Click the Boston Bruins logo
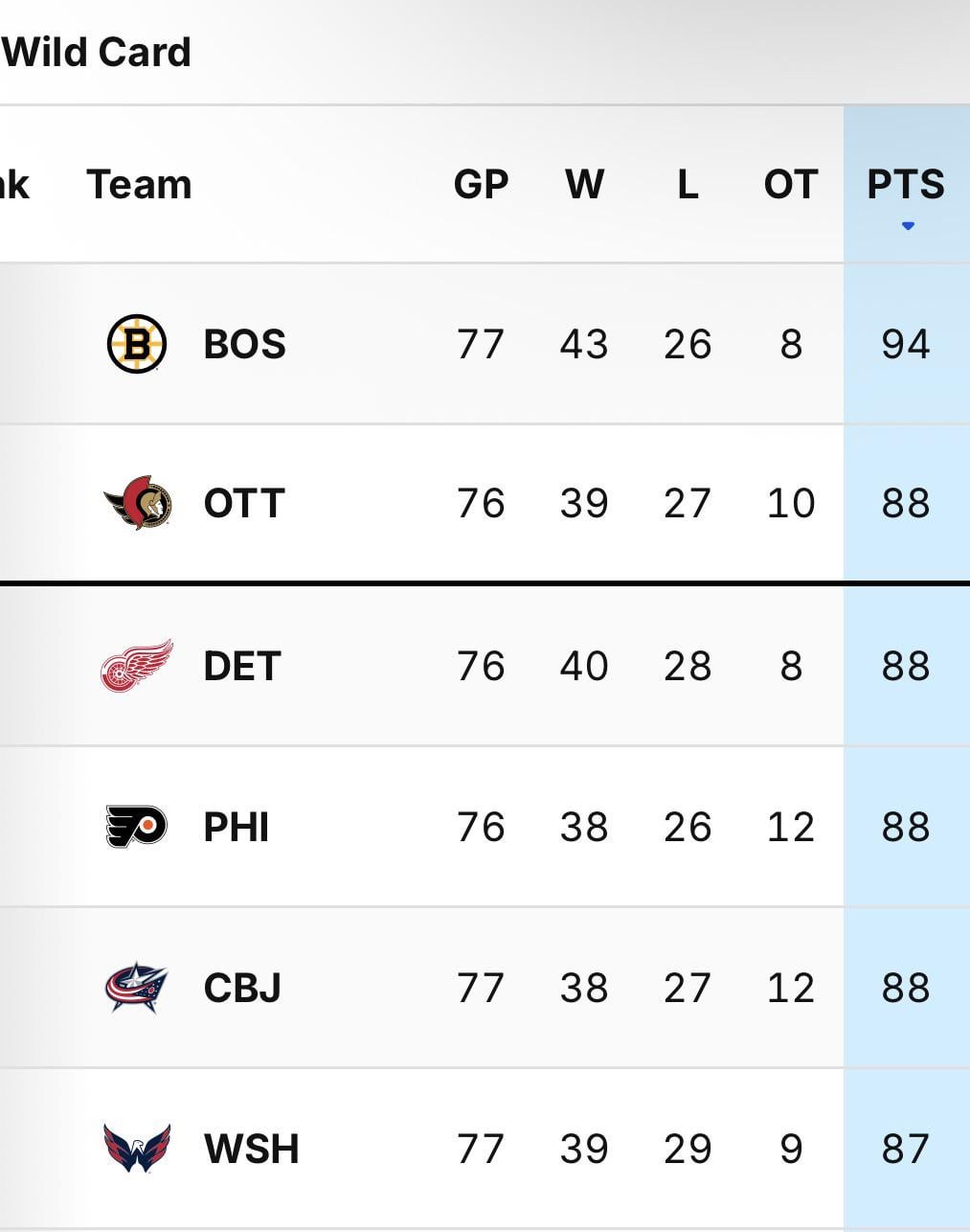 coord(137,344)
